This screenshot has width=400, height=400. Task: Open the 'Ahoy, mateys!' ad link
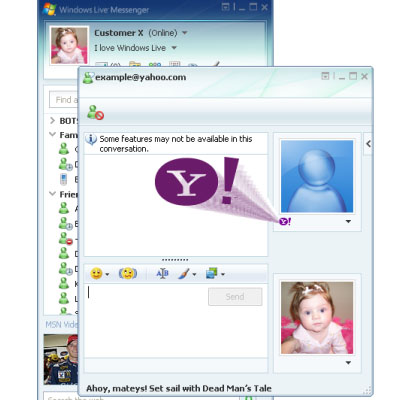coord(179,388)
